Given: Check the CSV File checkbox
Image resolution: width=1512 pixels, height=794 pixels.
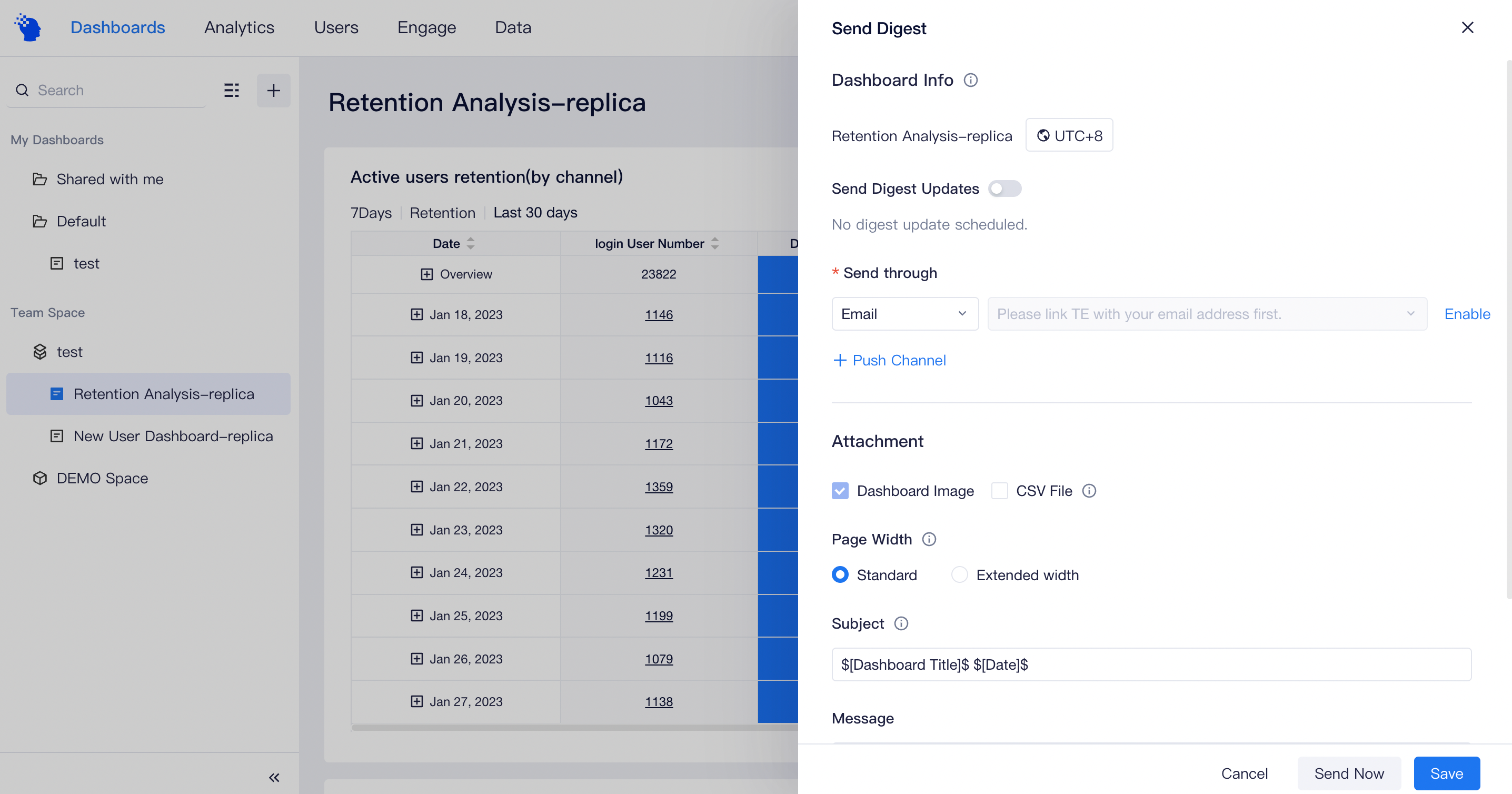Looking at the screenshot, I should [1000, 491].
